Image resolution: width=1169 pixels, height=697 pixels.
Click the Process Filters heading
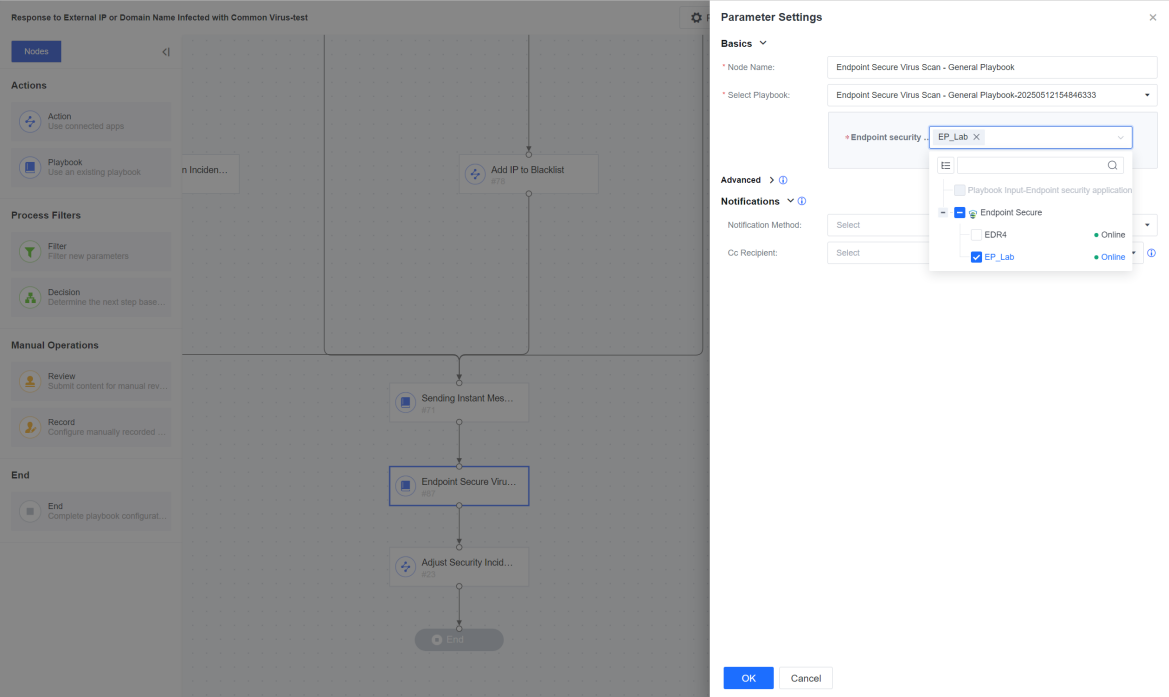(x=45, y=215)
